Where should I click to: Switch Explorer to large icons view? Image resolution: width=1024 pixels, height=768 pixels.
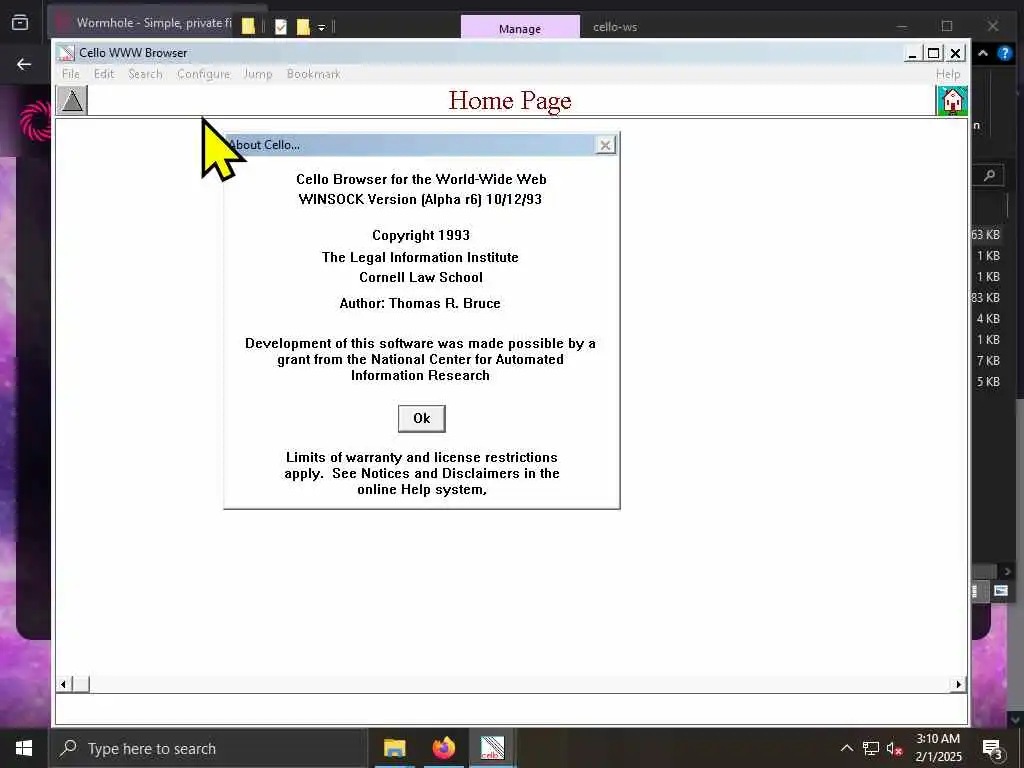(1000, 591)
